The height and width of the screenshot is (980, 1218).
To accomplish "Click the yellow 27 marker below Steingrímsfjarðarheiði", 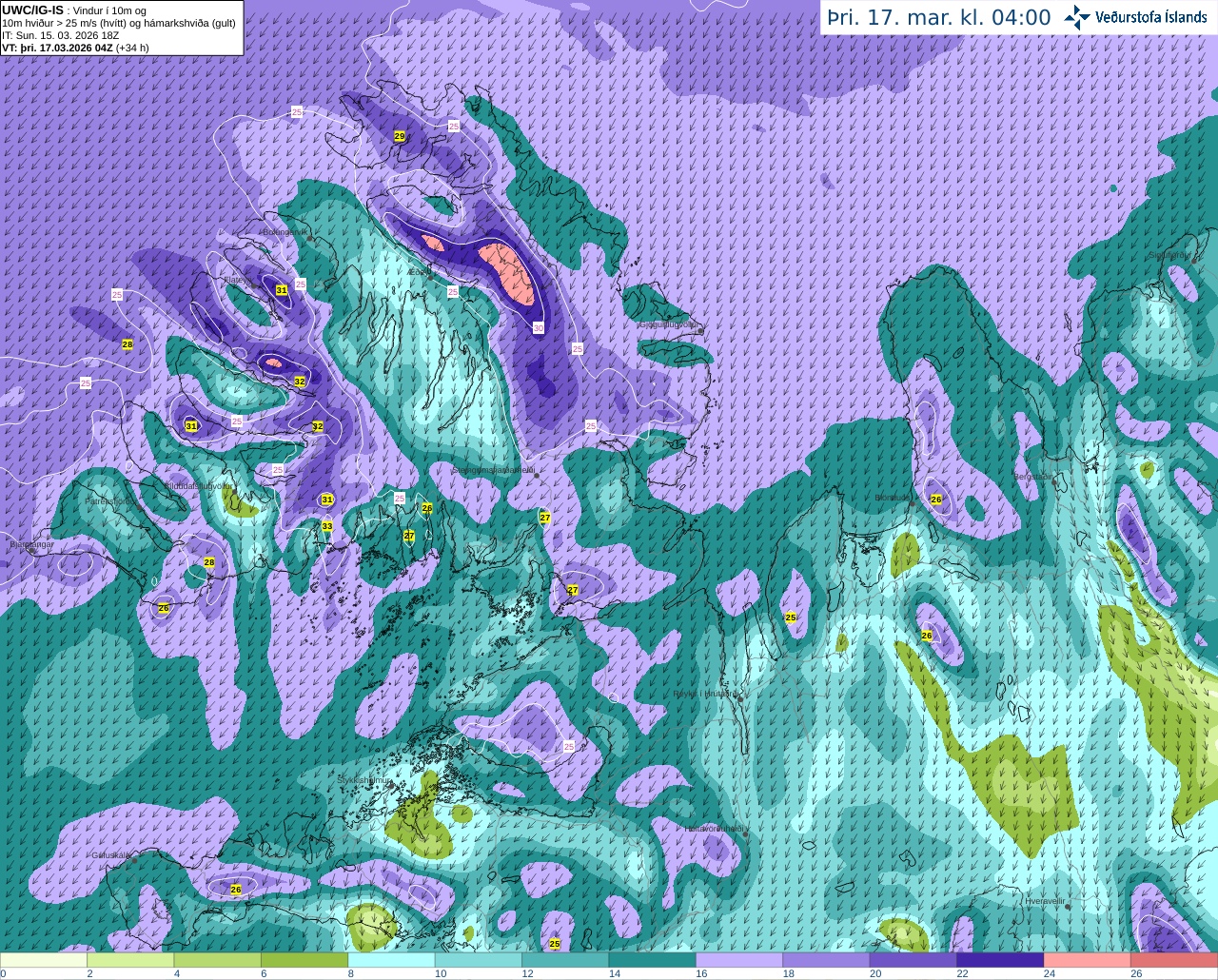I will pyautogui.click(x=545, y=518).
